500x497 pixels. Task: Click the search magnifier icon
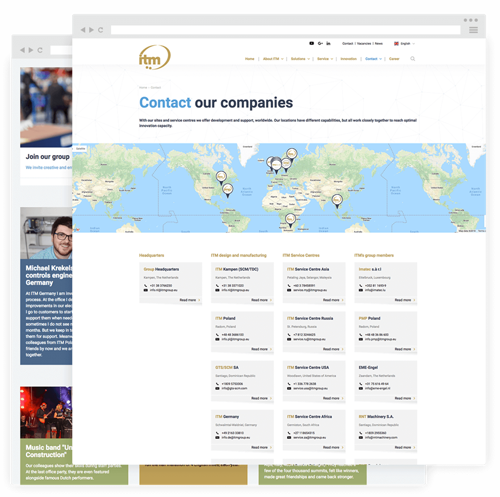coord(413,59)
